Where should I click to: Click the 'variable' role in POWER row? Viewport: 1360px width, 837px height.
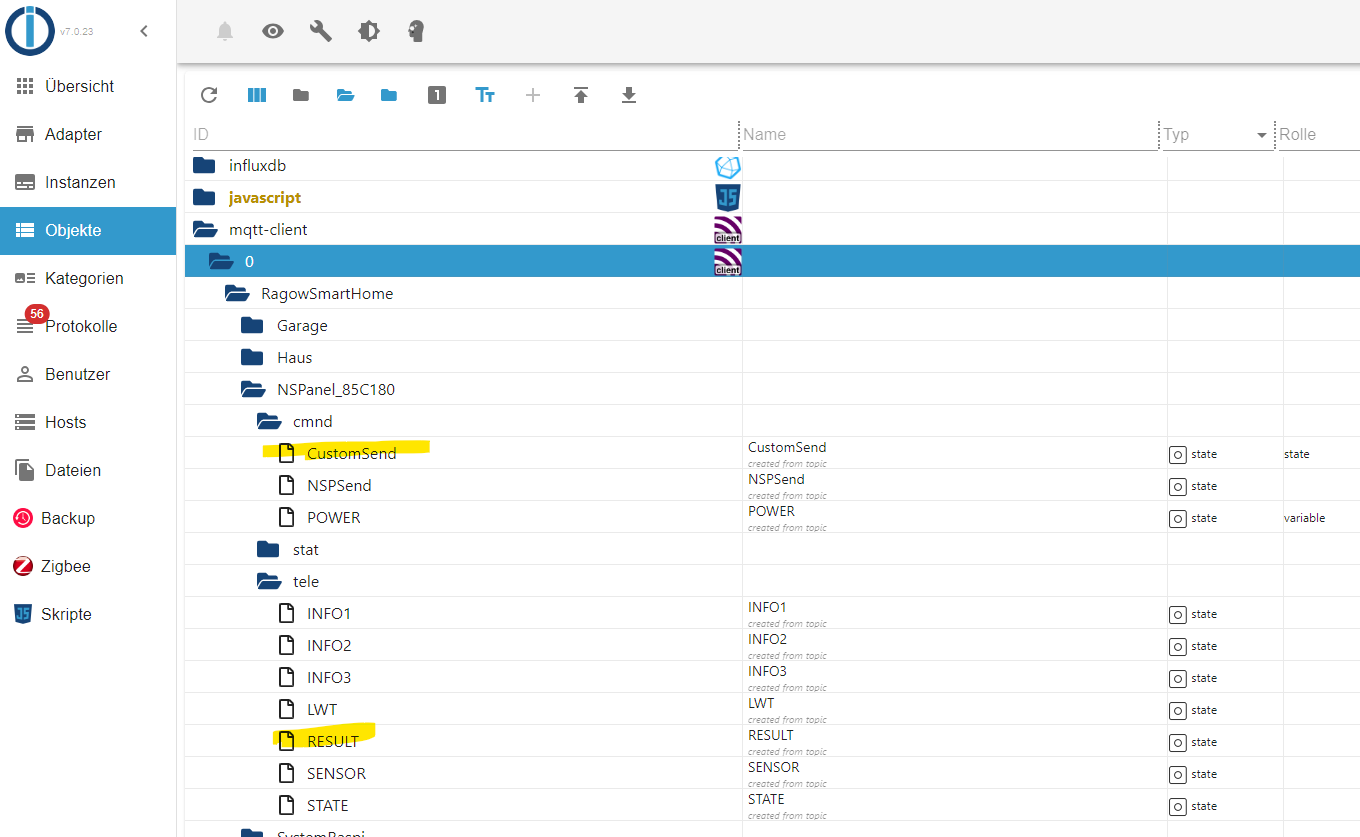(x=1304, y=518)
